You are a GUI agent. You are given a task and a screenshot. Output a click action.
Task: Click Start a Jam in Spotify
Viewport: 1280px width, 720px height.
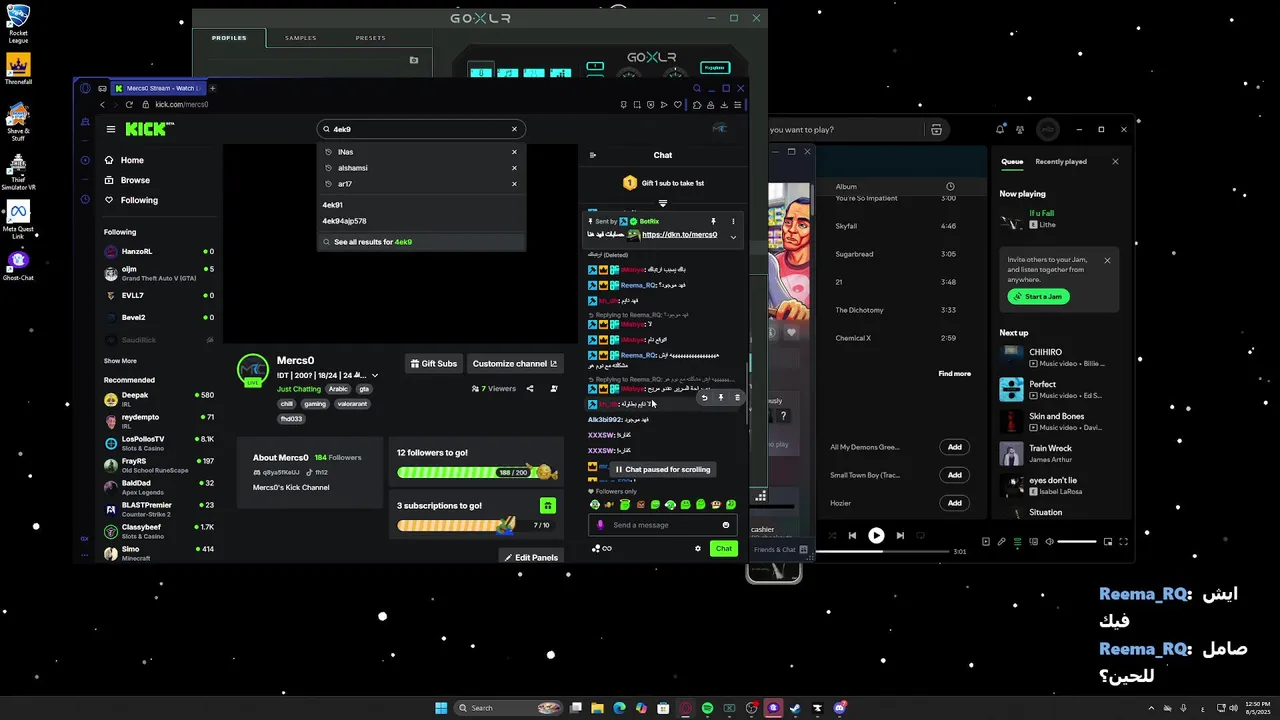pos(1038,296)
